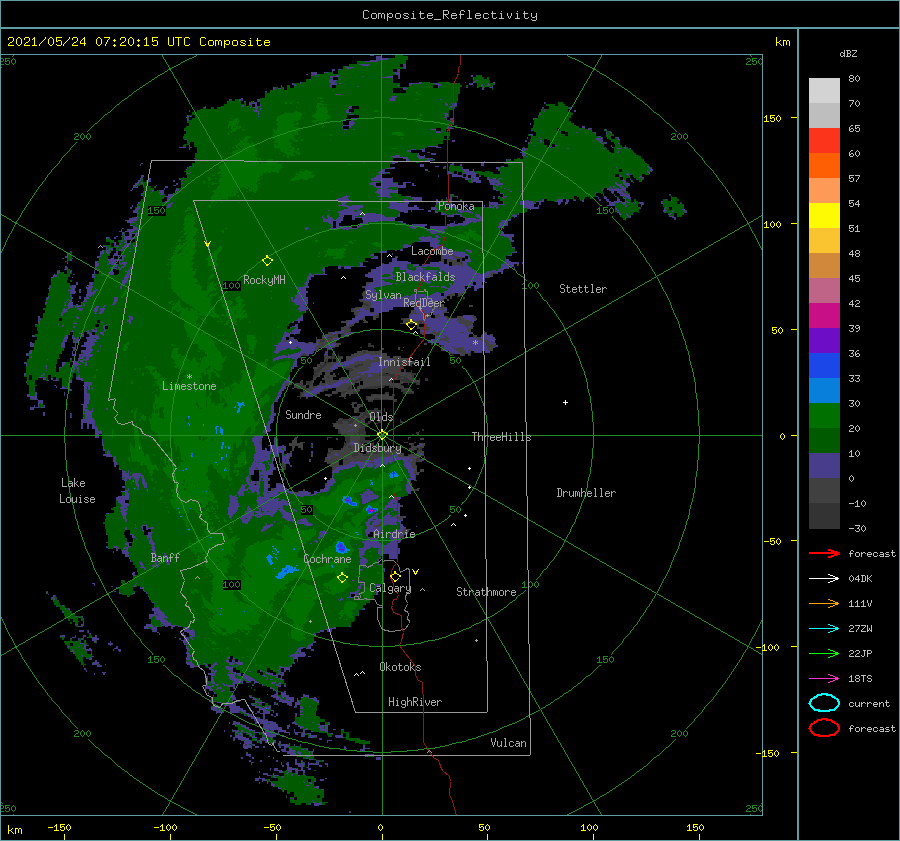Screen dimensions: 900x841
Task: Click the yellow diamond marker above Calgary label
Action: pyautogui.click(x=395, y=576)
